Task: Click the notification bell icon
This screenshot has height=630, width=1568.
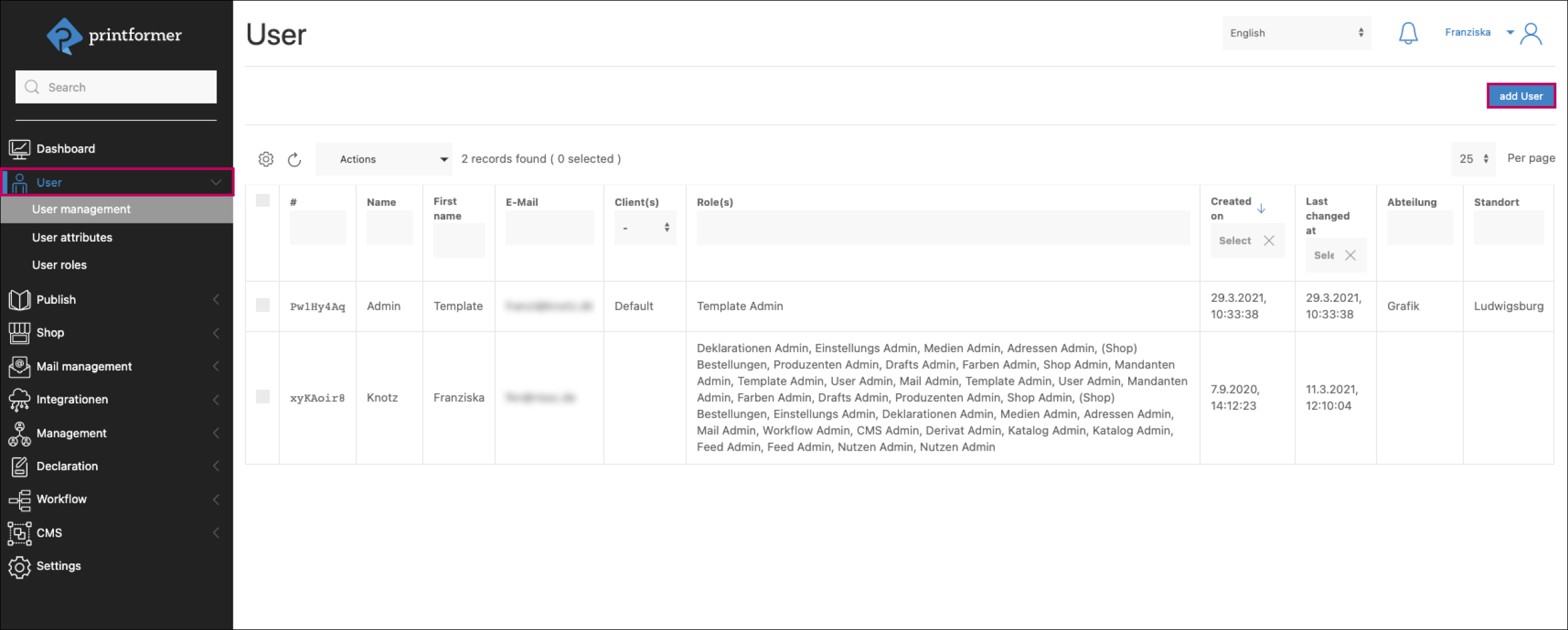Action: pos(1408,33)
